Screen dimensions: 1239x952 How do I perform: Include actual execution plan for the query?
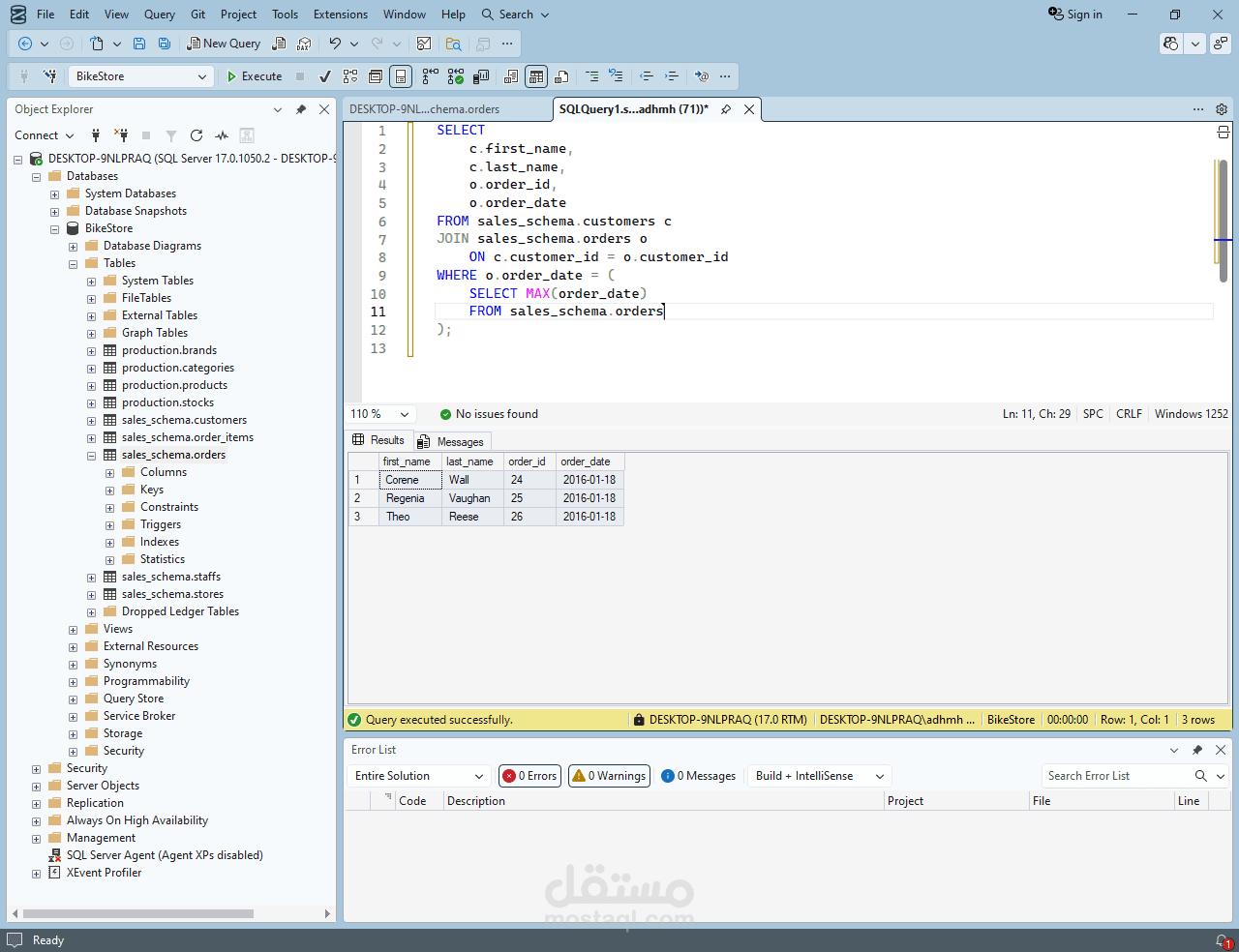(x=455, y=75)
